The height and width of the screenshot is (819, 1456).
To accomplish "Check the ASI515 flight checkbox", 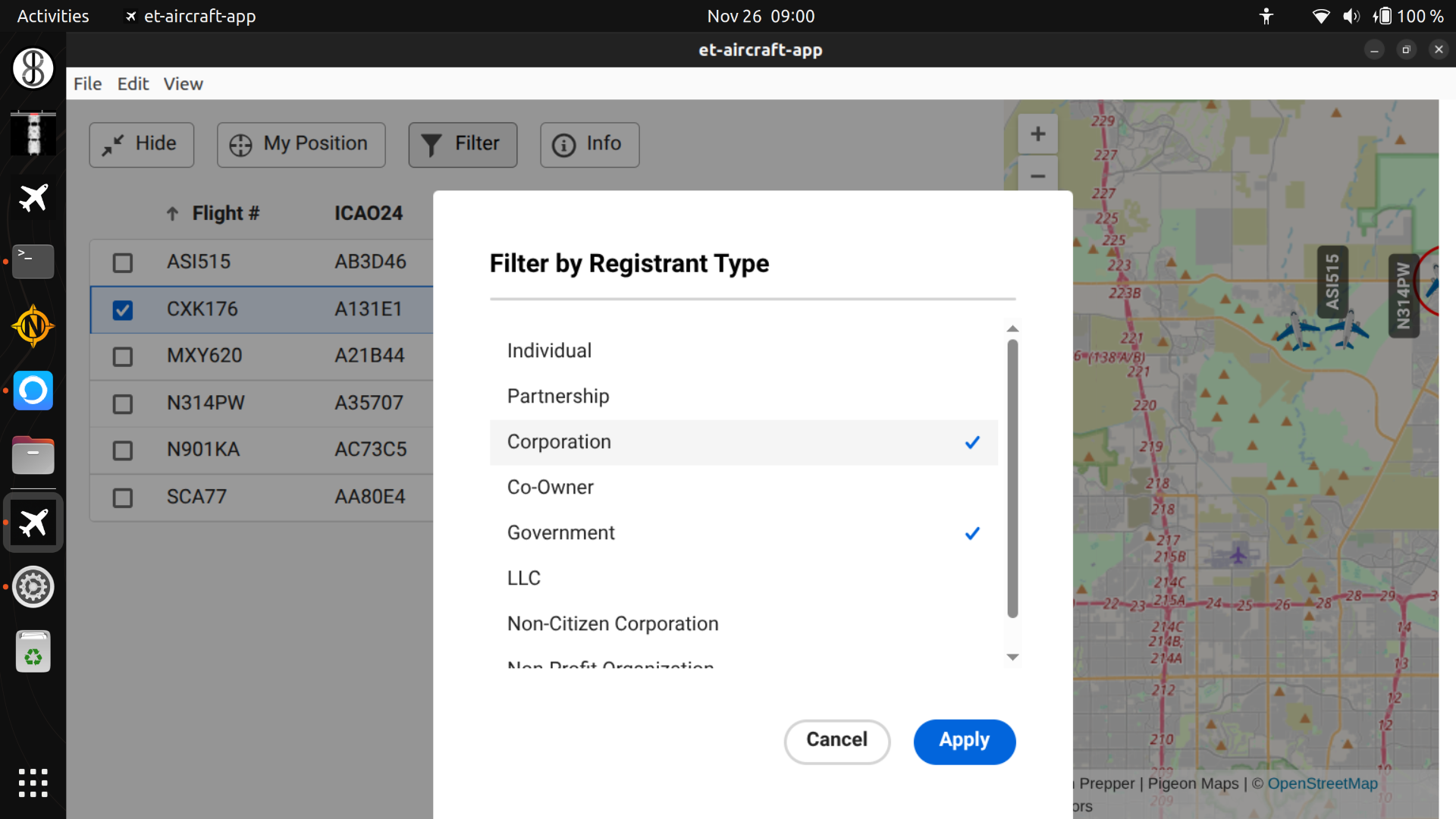I will 122,262.
